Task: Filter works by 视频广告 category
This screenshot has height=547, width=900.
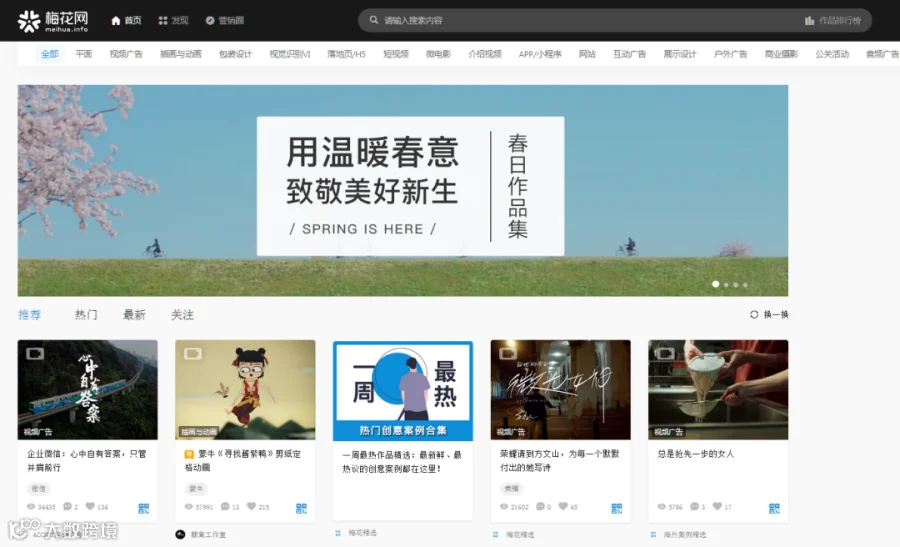Action: [126, 54]
